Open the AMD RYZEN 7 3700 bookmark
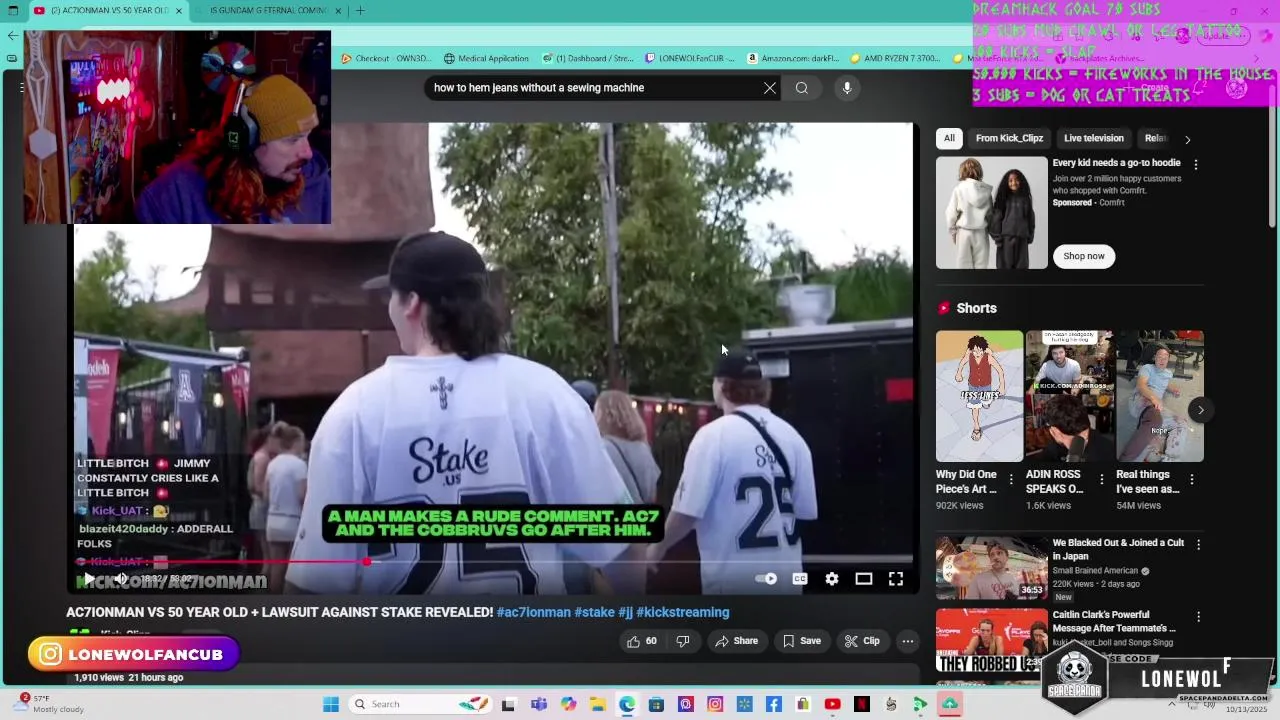The height and width of the screenshot is (720, 1280). point(895,58)
